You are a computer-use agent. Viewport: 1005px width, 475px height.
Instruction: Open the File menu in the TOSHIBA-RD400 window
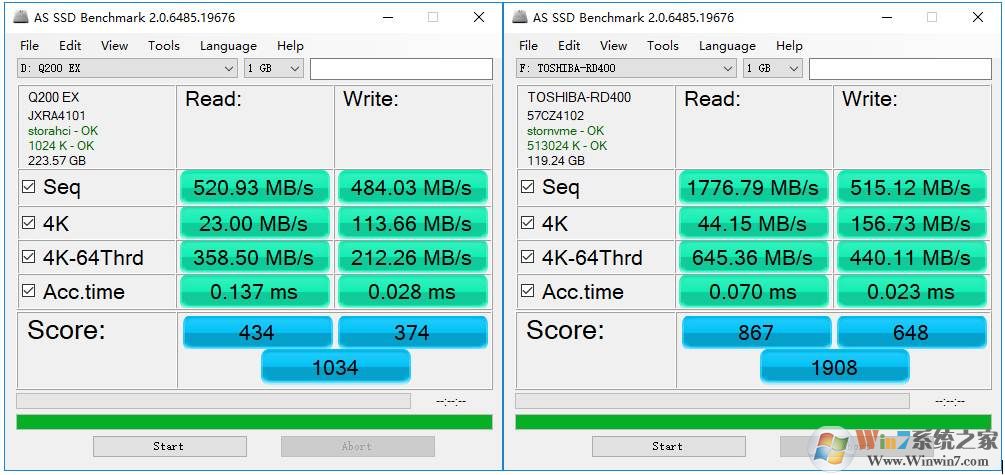click(528, 46)
